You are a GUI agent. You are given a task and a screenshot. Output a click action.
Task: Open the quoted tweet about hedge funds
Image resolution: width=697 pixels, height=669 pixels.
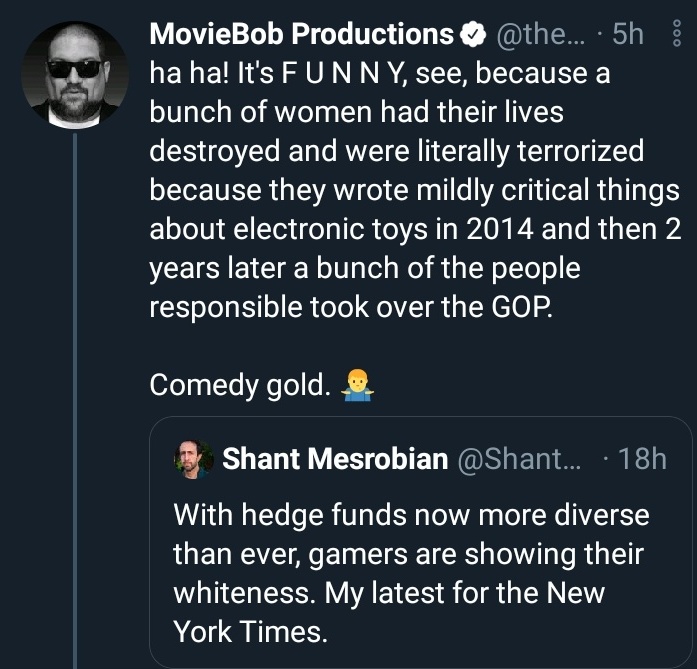(420, 570)
